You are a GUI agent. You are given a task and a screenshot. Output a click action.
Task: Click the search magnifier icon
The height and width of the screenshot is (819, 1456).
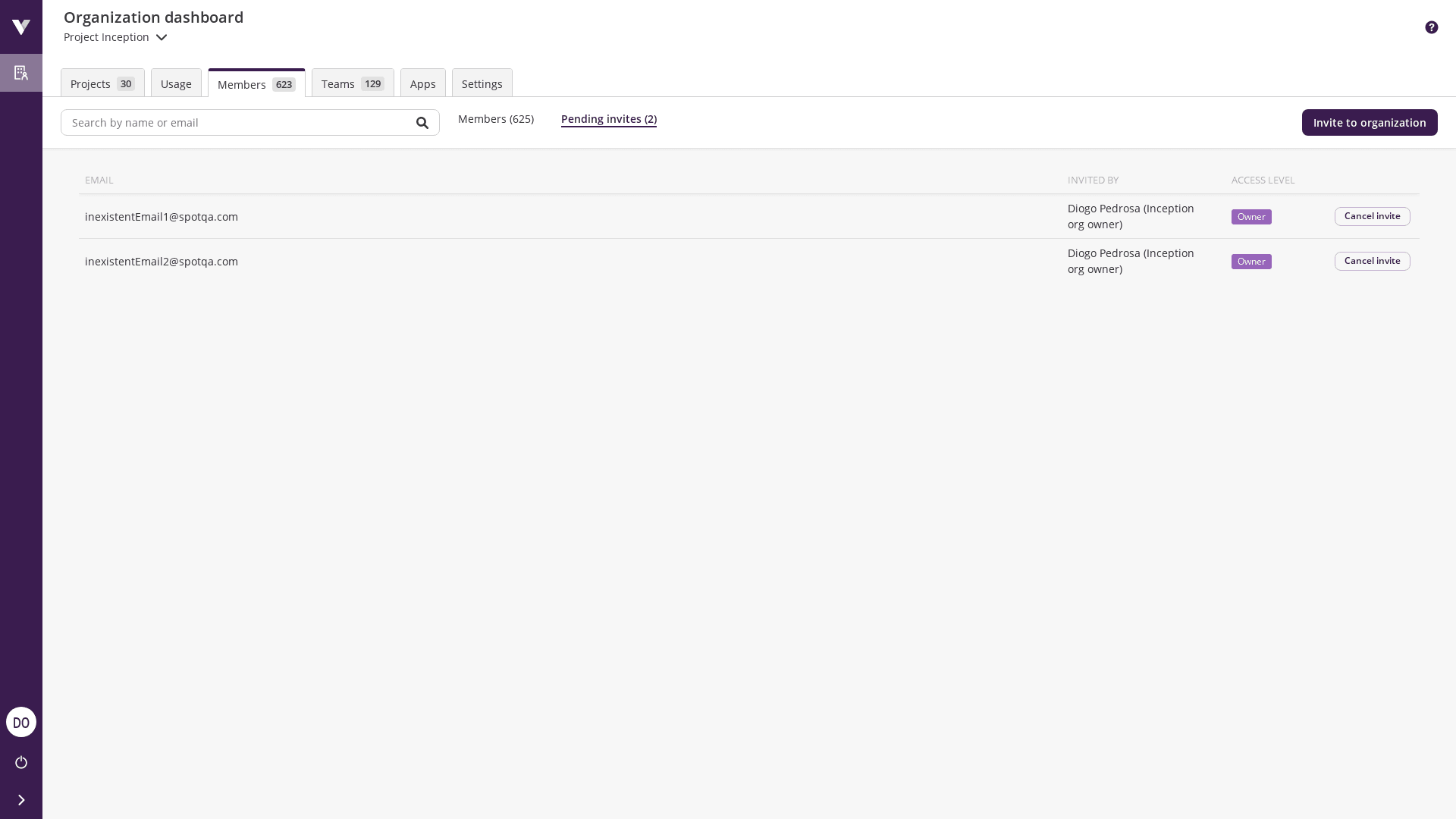[x=422, y=122]
